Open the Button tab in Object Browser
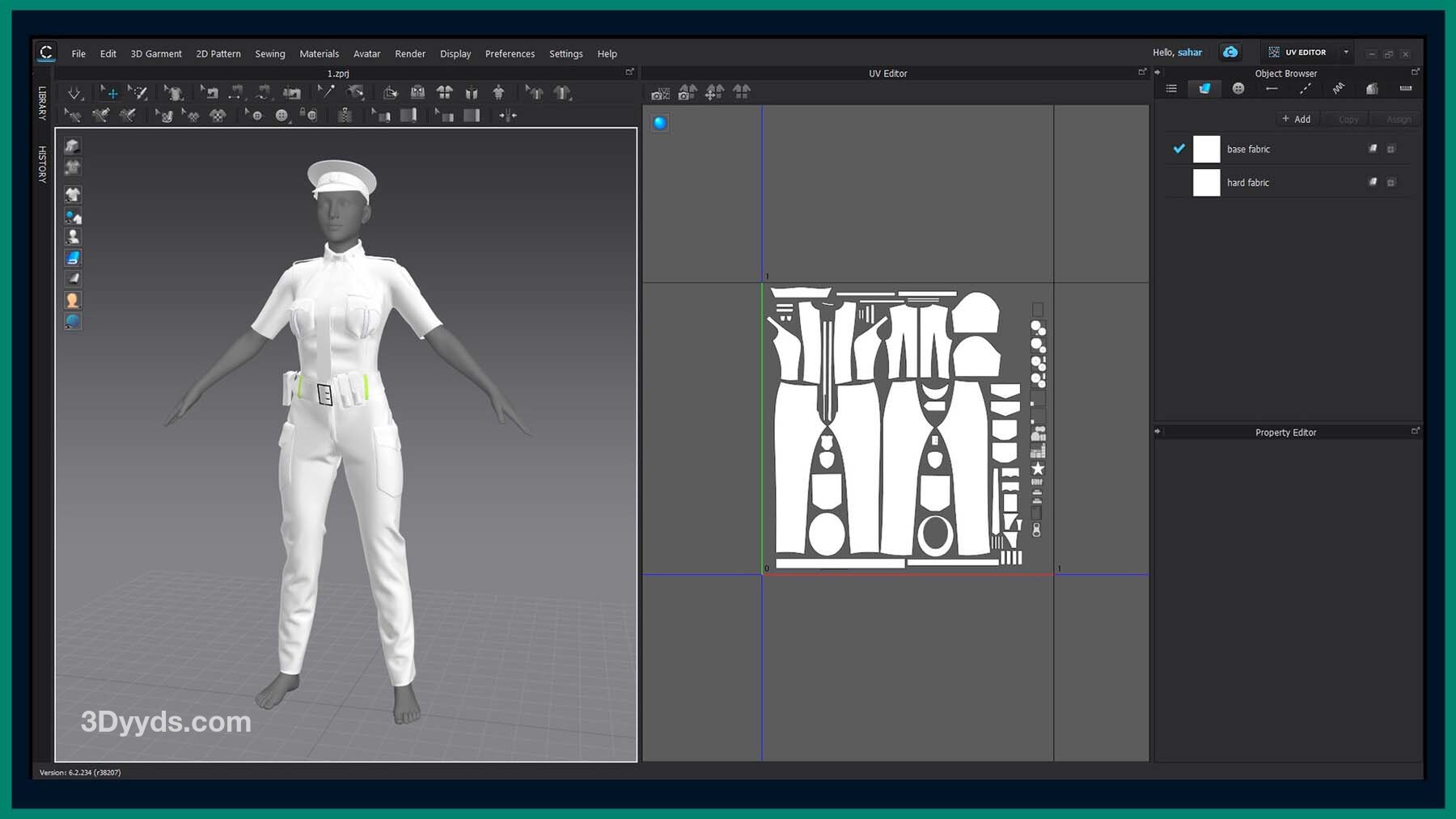This screenshot has height=819, width=1456. (x=1238, y=89)
